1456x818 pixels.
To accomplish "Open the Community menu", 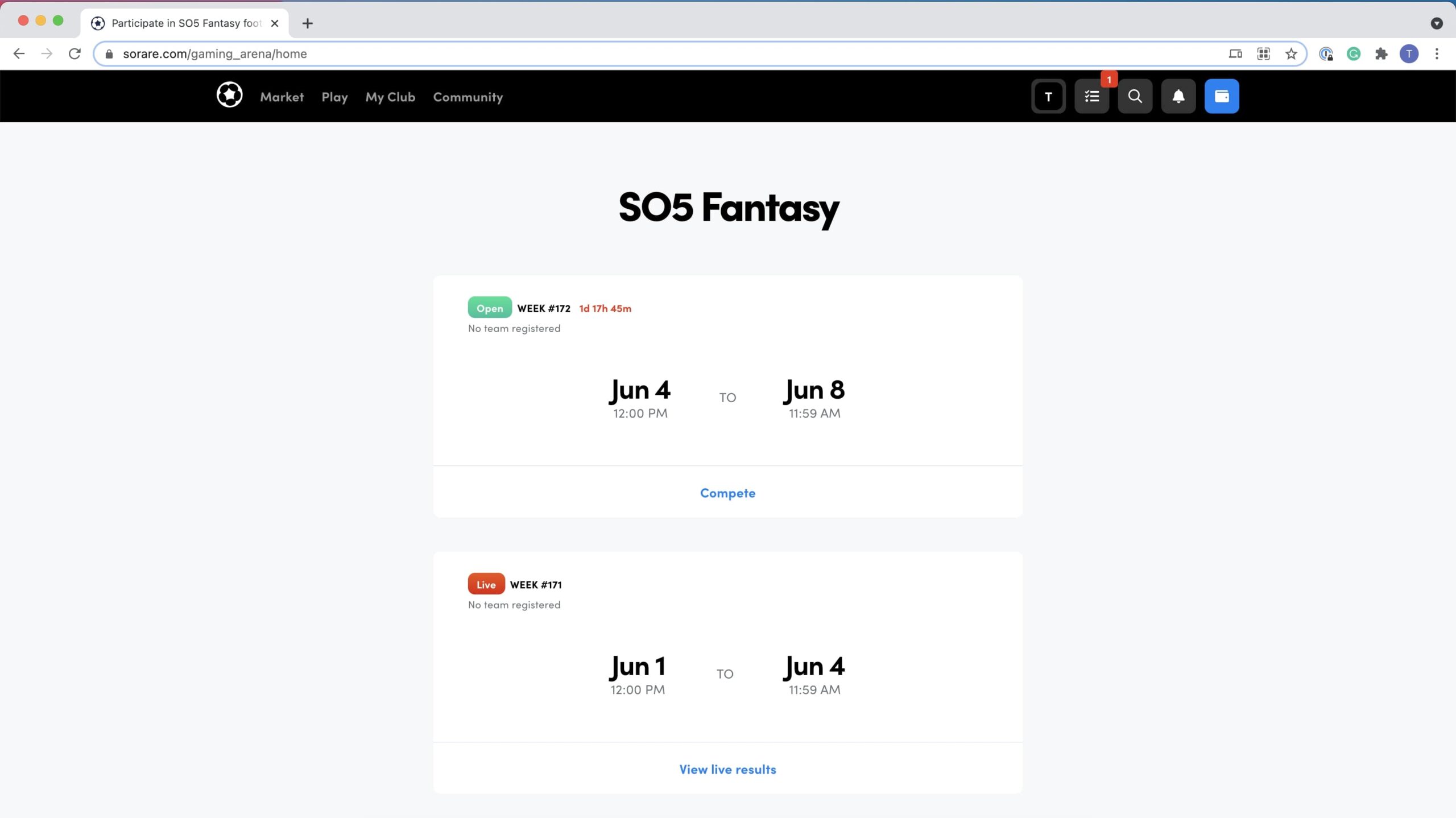I will (468, 97).
